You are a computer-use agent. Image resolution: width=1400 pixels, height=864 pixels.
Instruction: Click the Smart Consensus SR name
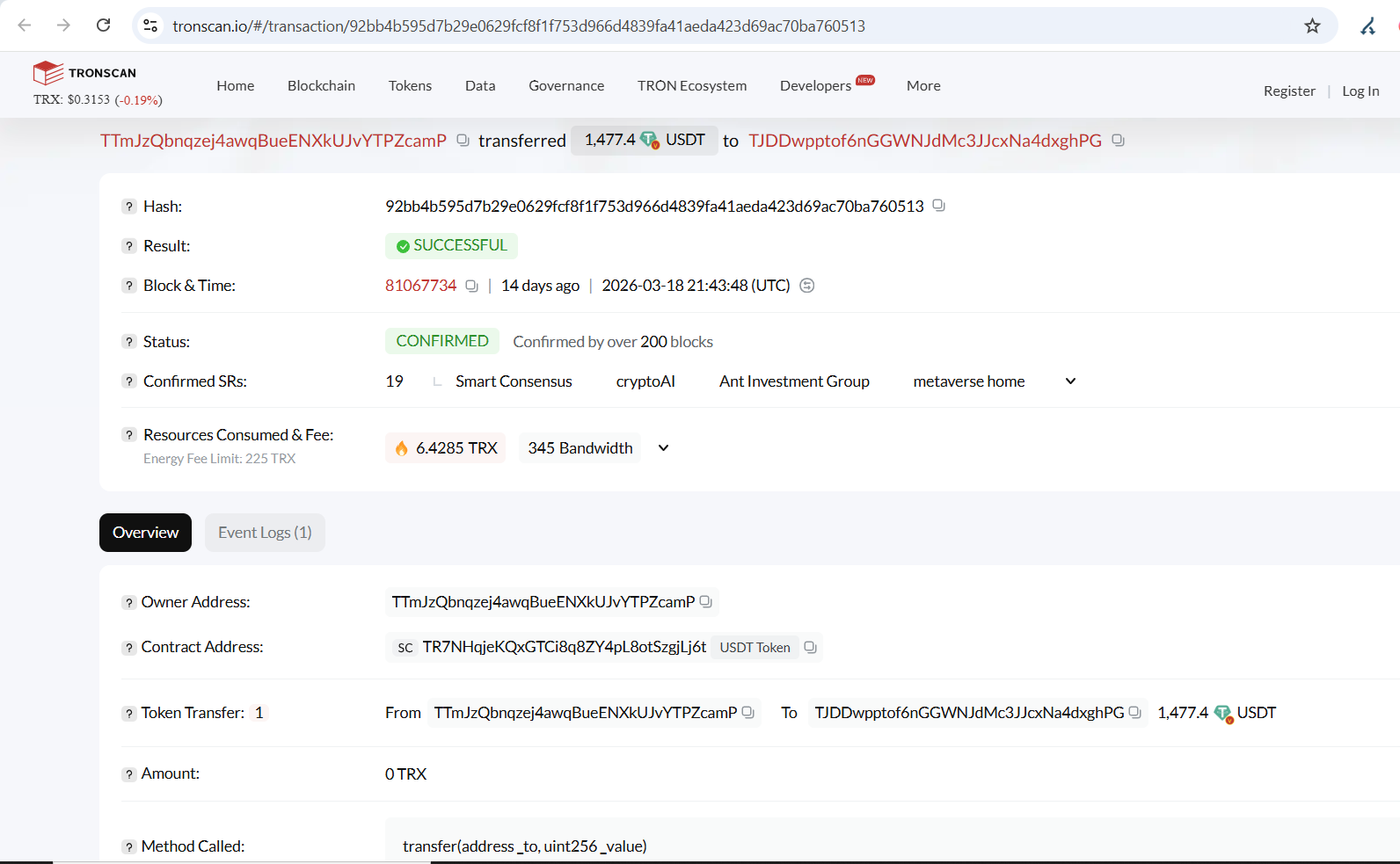514,381
